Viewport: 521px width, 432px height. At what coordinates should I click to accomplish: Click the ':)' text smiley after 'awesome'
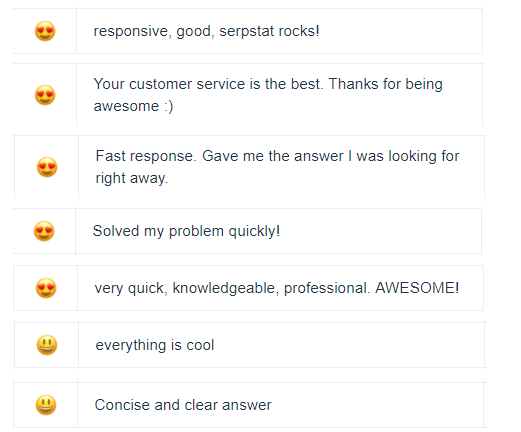click(x=168, y=106)
